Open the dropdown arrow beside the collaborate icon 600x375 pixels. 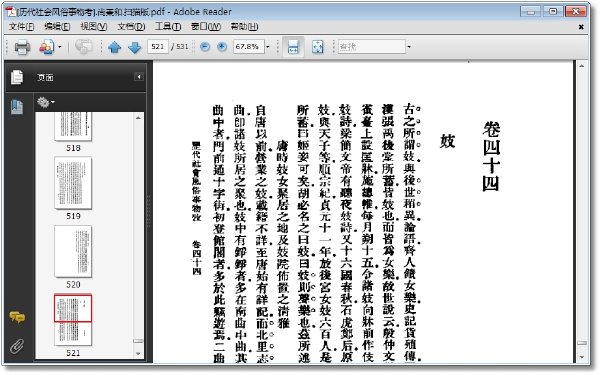point(60,47)
